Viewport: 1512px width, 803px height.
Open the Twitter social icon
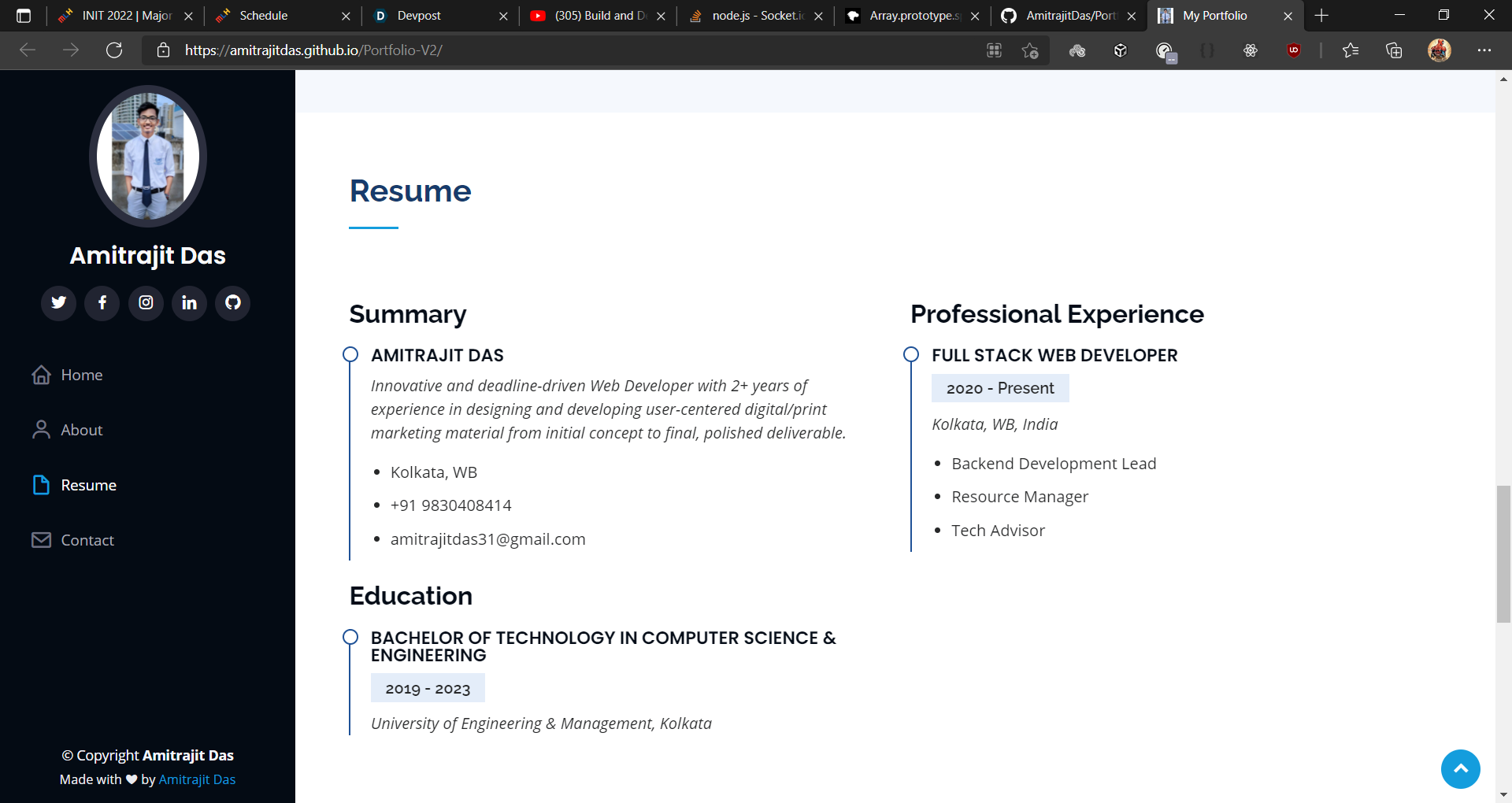tap(59, 302)
